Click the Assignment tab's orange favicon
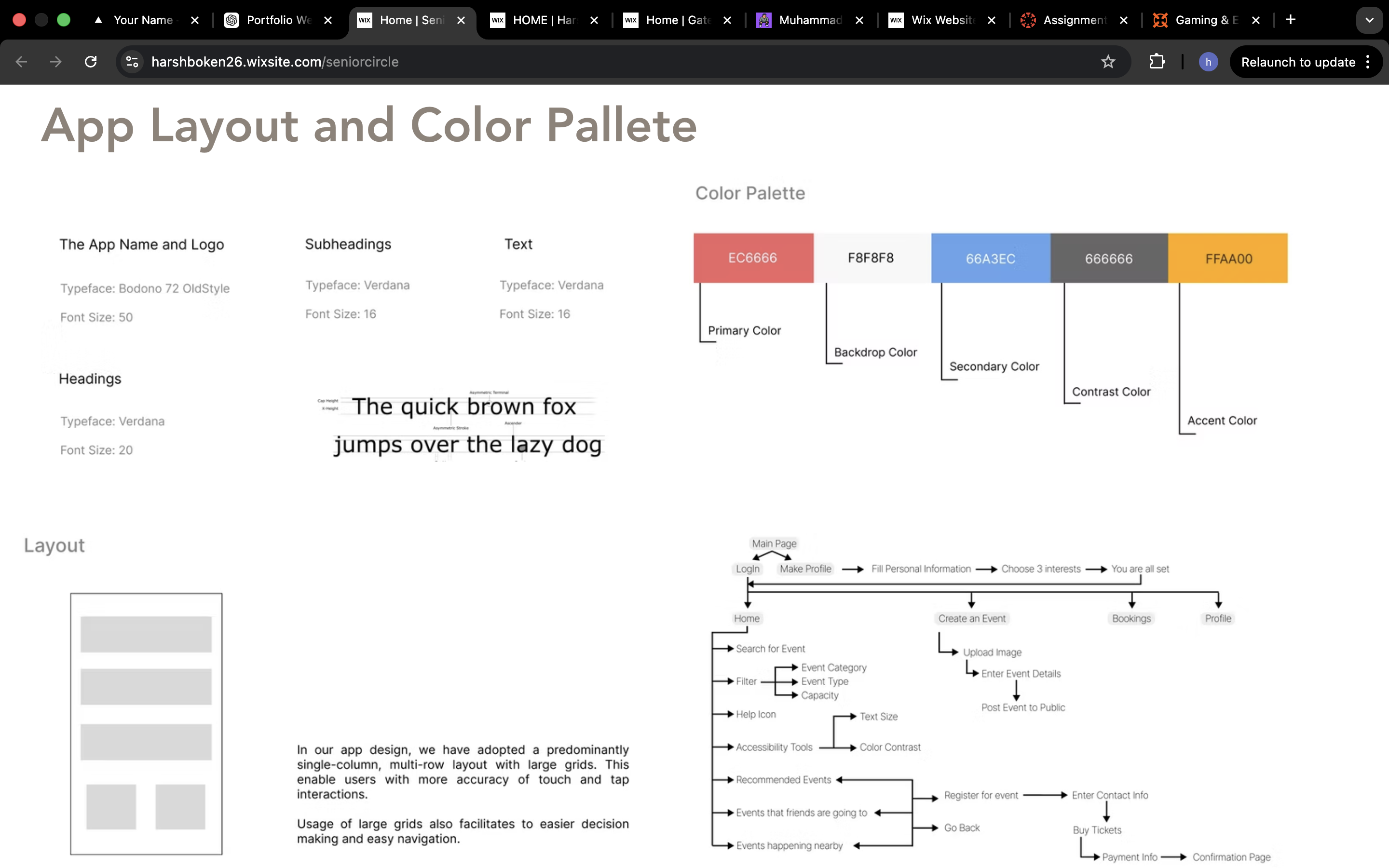This screenshot has height=868, width=1389. 1027,20
